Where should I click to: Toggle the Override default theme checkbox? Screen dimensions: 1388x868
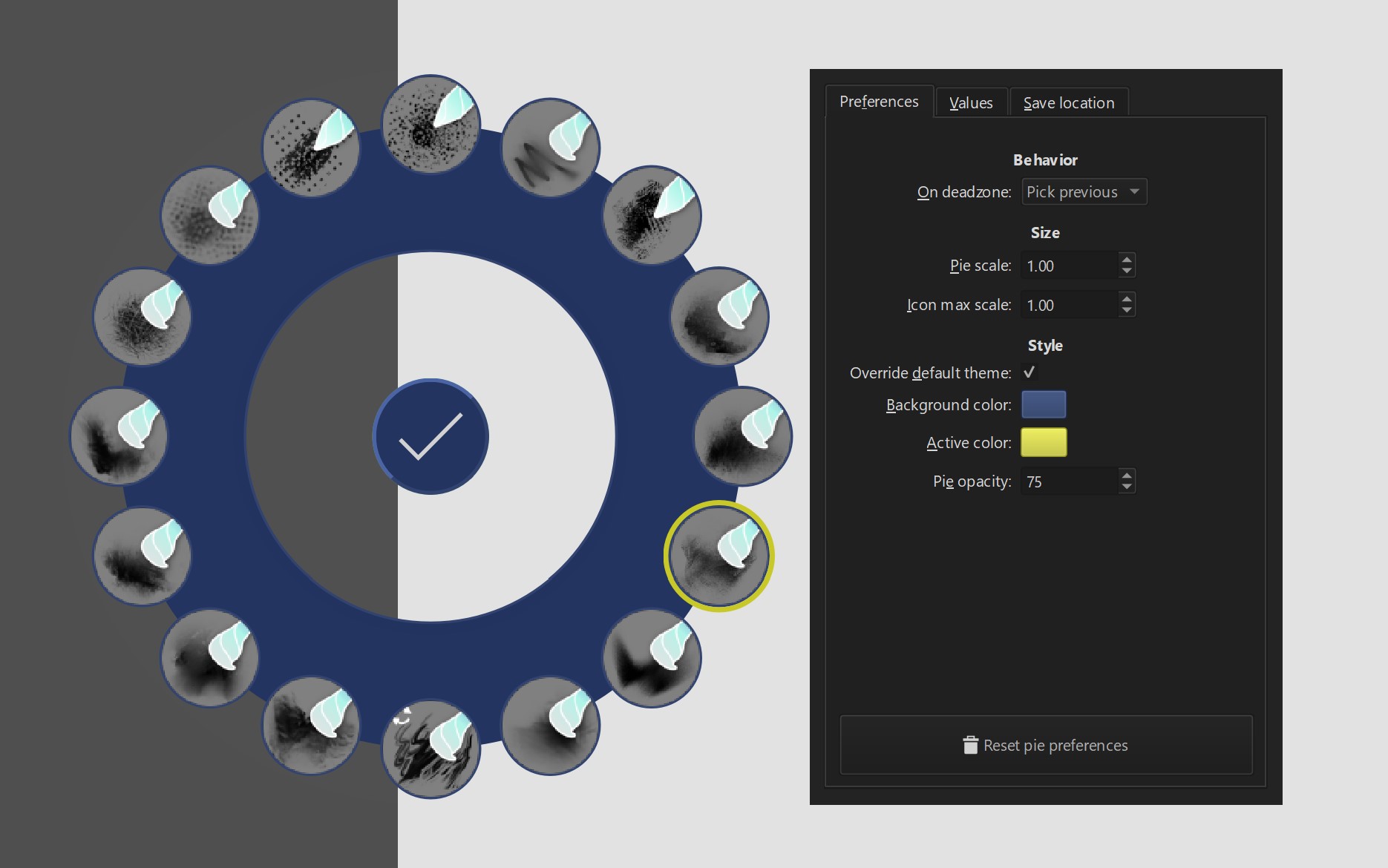click(x=1029, y=372)
